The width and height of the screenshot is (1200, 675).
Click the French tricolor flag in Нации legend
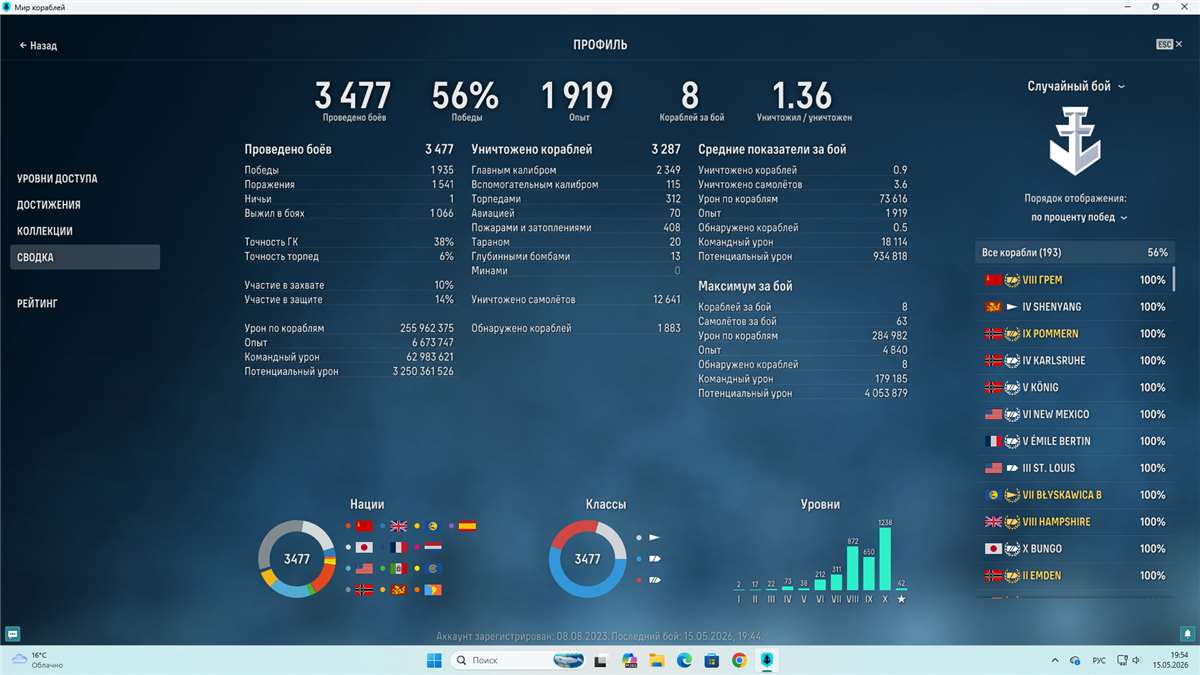pyautogui.click(x=398, y=548)
